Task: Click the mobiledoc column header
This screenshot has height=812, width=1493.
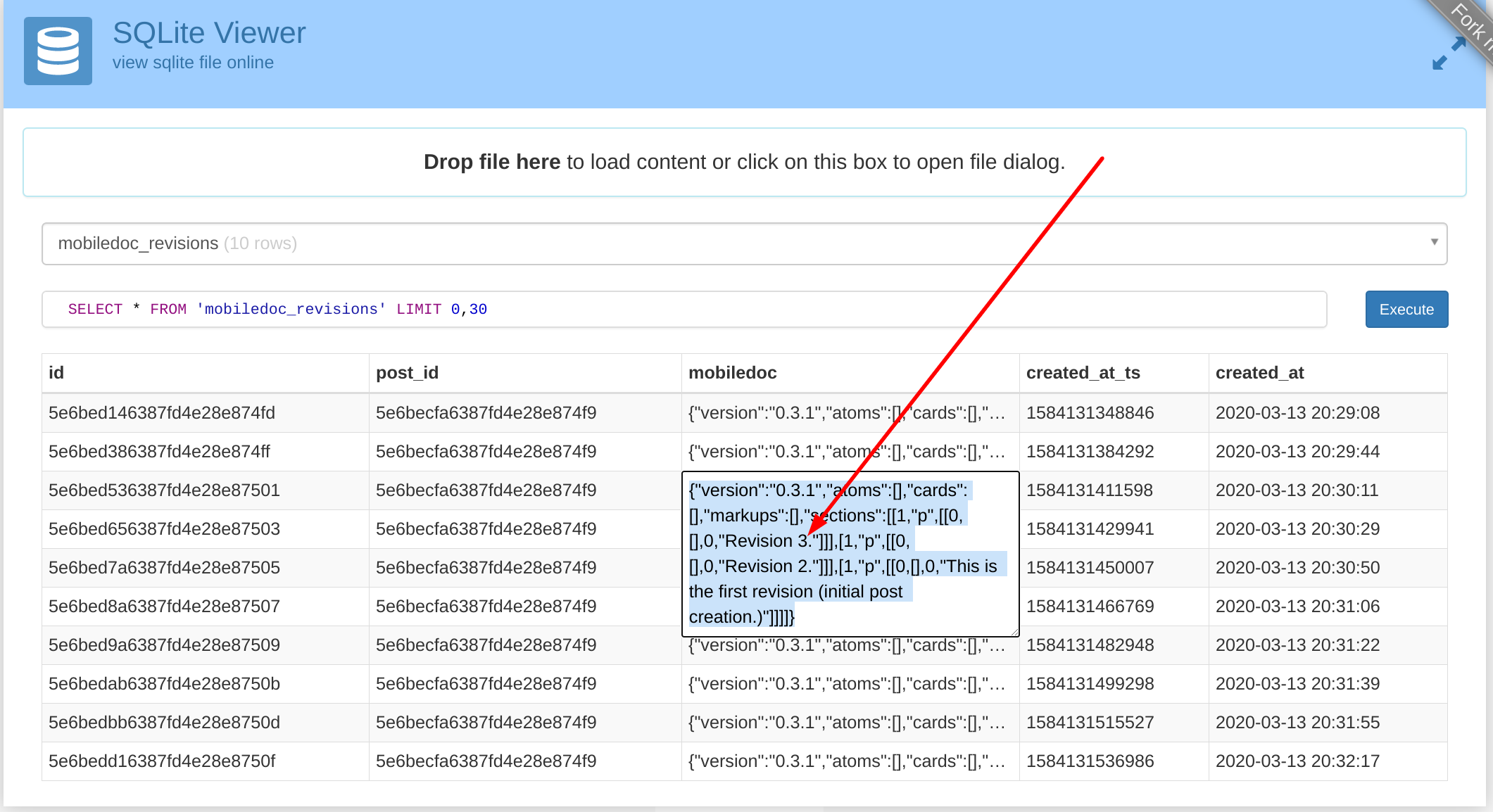Action: click(x=850, y=373)
